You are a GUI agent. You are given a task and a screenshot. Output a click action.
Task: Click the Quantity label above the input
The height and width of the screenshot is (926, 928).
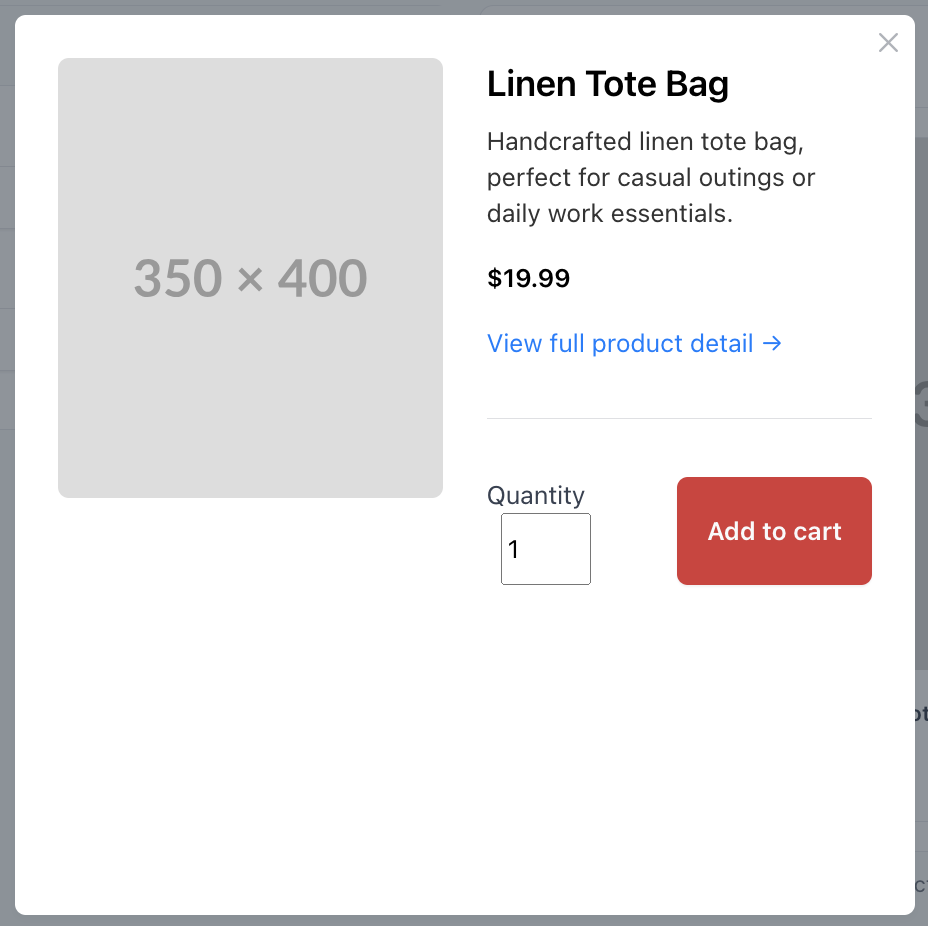pyautogui.click(x=536, y=495)
